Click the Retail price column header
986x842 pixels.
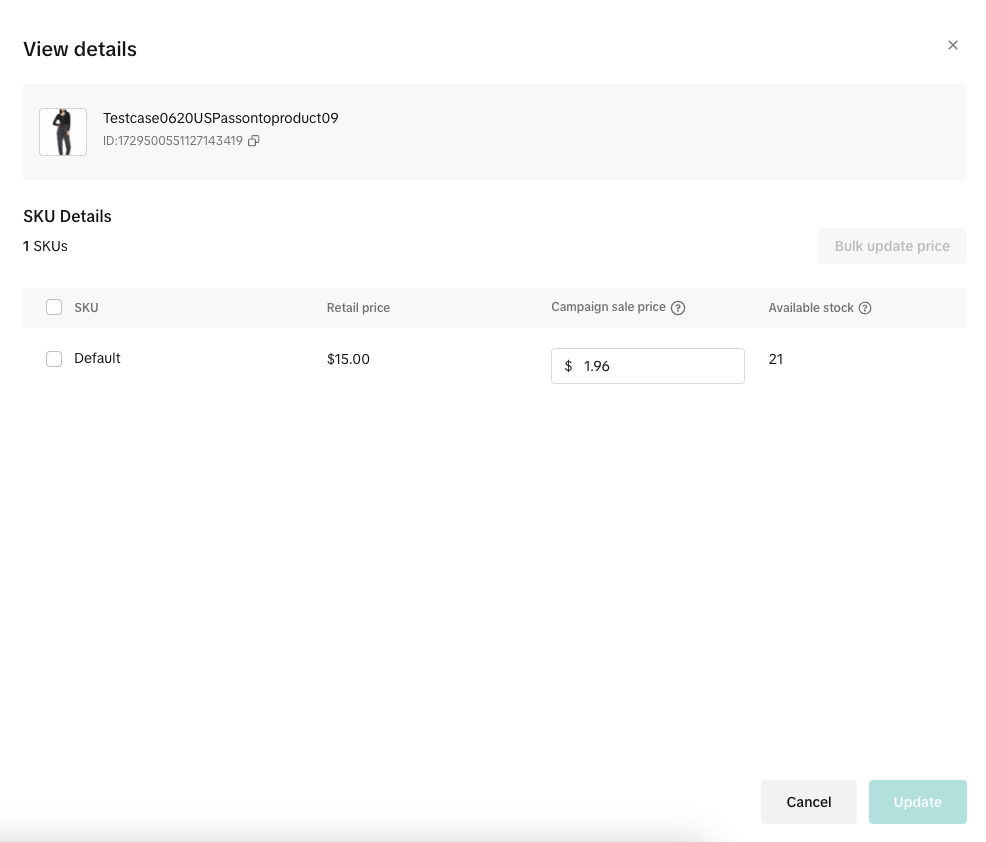358,308
